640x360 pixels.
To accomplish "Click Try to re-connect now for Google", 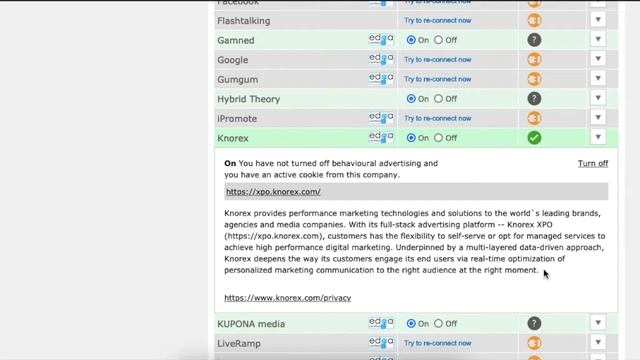I will (438, 60).
